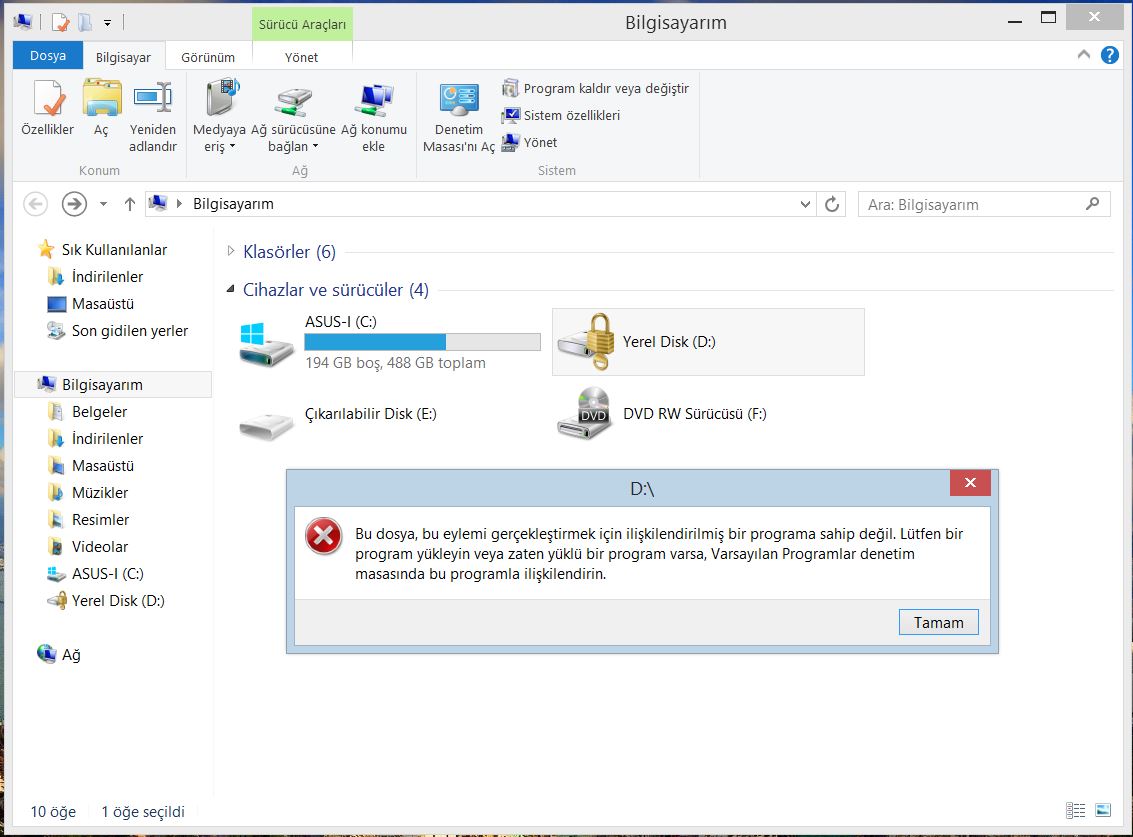The height and width of the screenshot is (837, 1133).
Task: Click the search magnifier icon
Action: click(x=1093, y=204)
